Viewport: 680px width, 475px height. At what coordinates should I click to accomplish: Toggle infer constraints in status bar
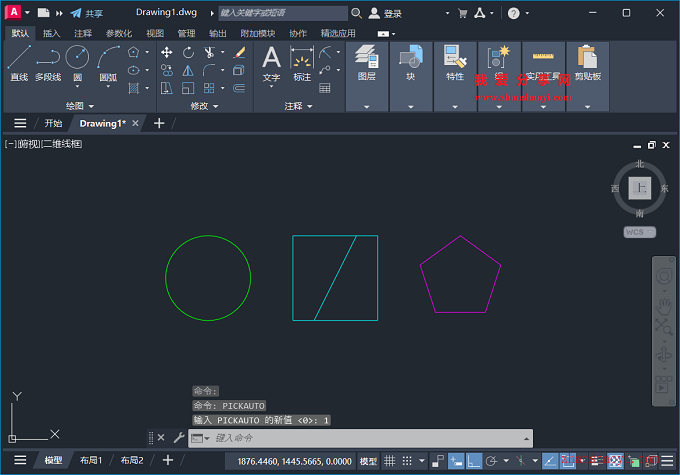438,461
